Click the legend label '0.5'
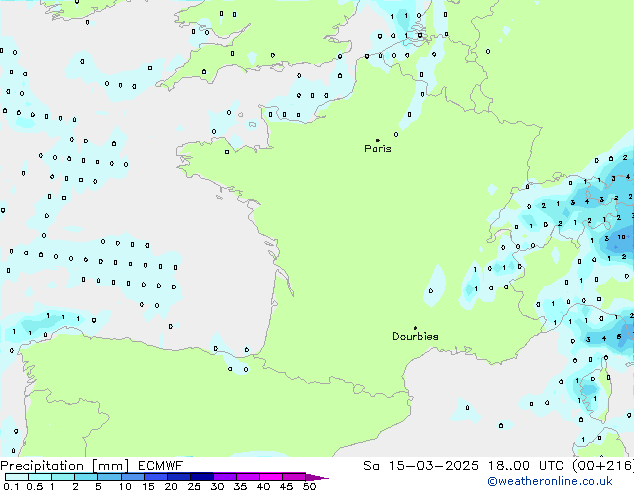 (x=35, y=486)
